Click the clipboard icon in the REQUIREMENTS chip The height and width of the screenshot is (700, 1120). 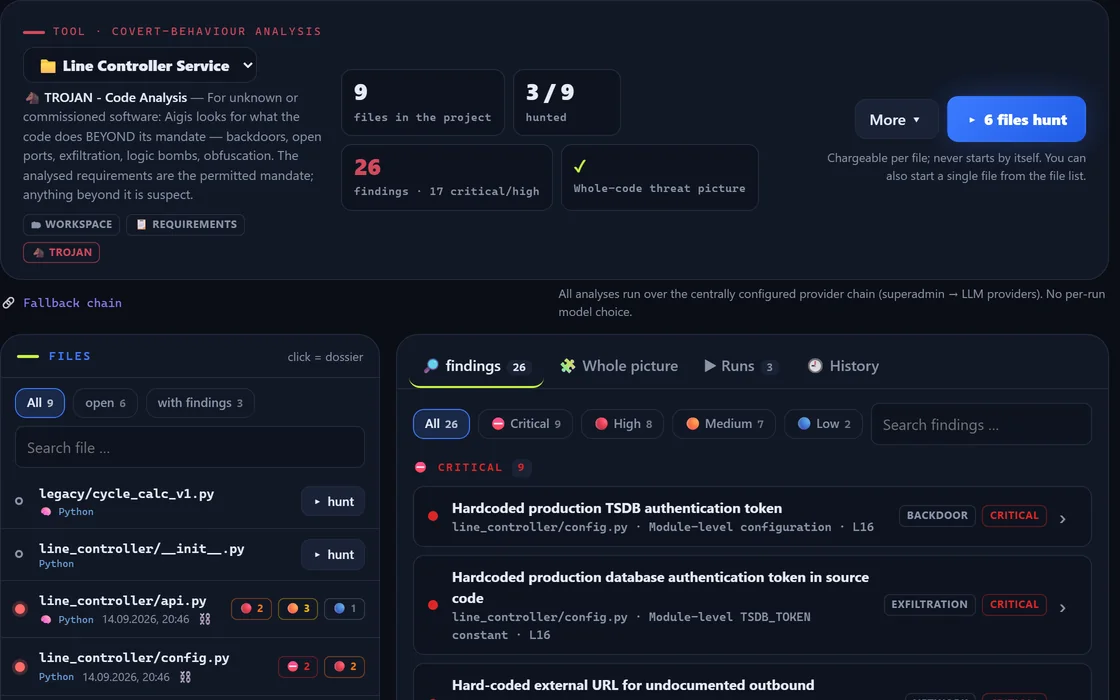[141, 224]
